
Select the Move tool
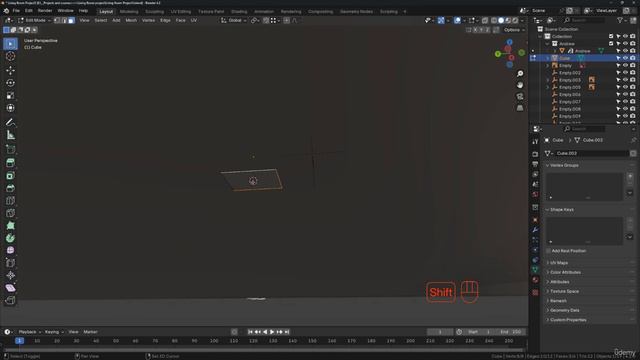click(x=10, y=70)
